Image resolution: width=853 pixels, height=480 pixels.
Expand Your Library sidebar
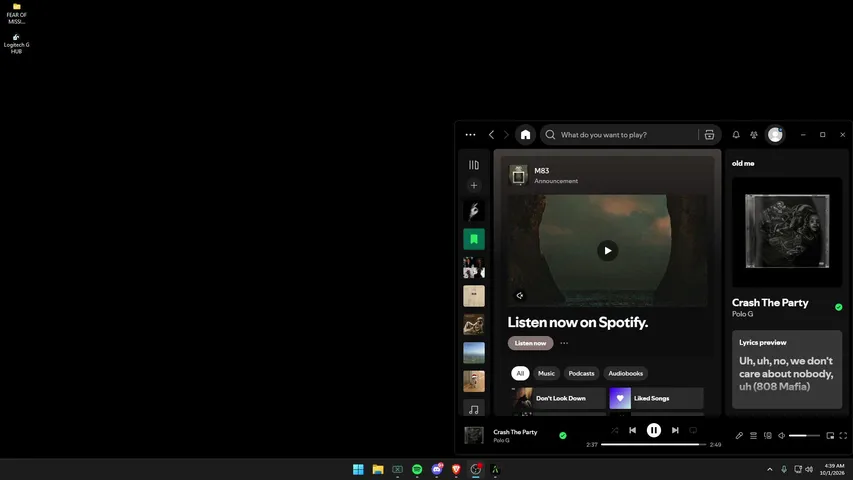(x=474, y=165)
